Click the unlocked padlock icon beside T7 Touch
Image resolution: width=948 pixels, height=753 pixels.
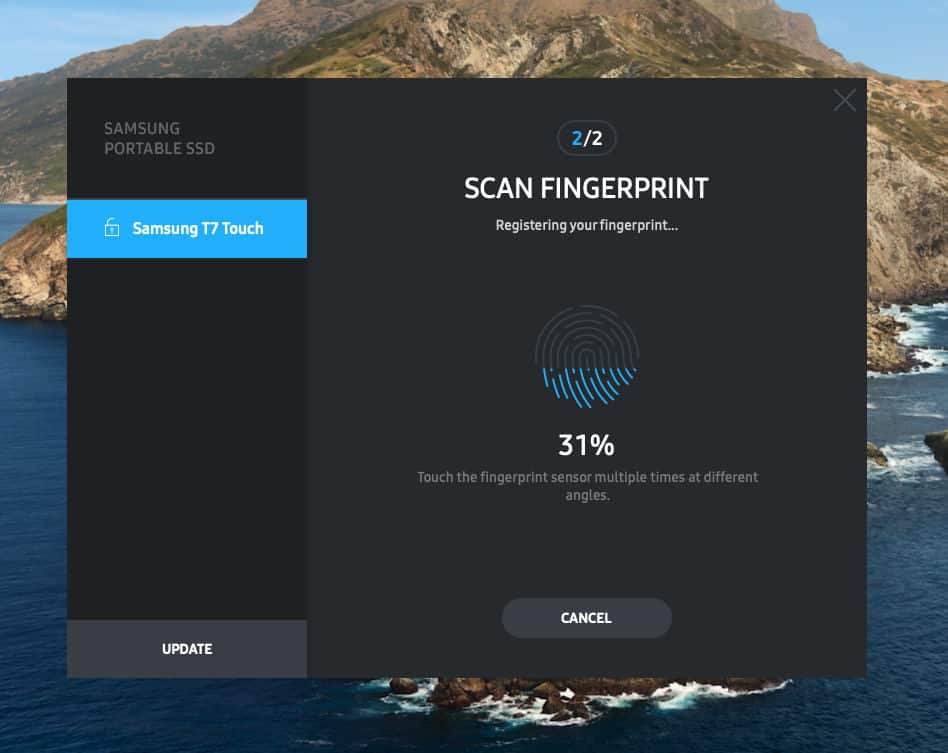coord(112,227)
